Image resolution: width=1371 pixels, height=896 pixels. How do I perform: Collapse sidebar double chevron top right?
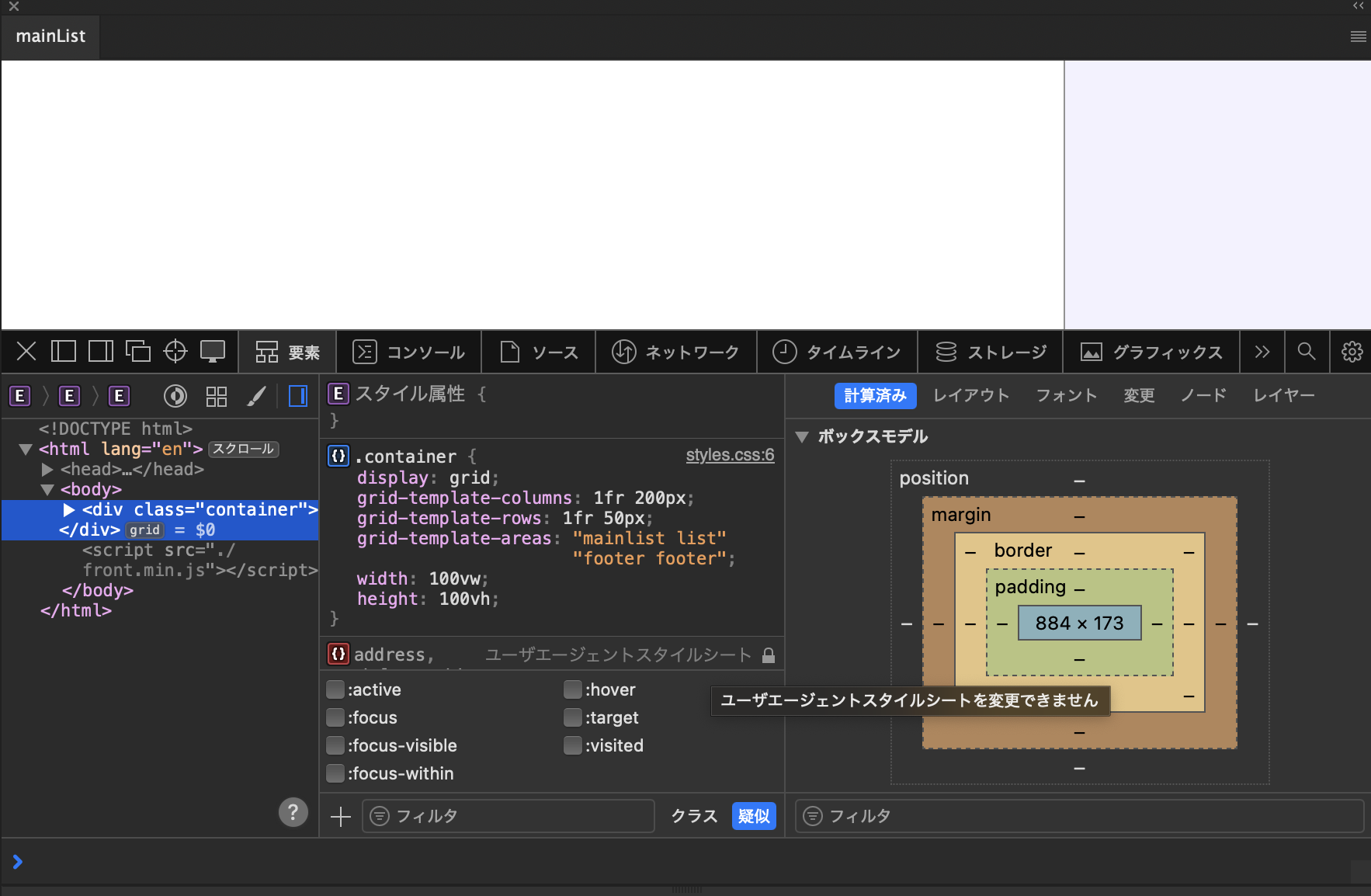pos(1358,5)
